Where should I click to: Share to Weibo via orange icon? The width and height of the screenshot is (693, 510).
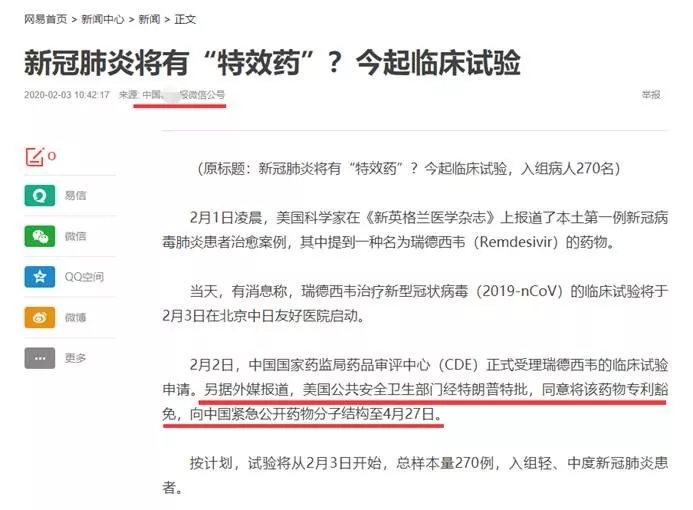point(40,317)
